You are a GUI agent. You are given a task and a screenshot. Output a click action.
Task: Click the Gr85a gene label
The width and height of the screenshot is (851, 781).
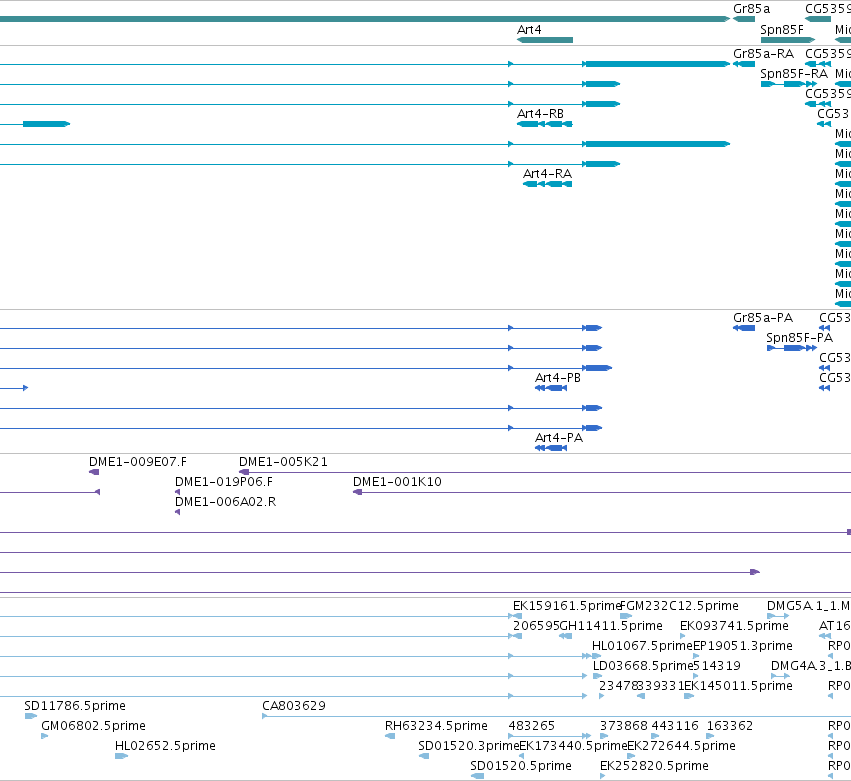tap(751, 9)
